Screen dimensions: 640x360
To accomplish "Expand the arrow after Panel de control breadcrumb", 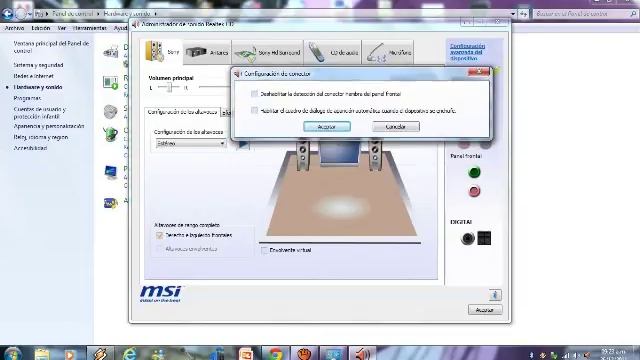I will tap(98, 14).
